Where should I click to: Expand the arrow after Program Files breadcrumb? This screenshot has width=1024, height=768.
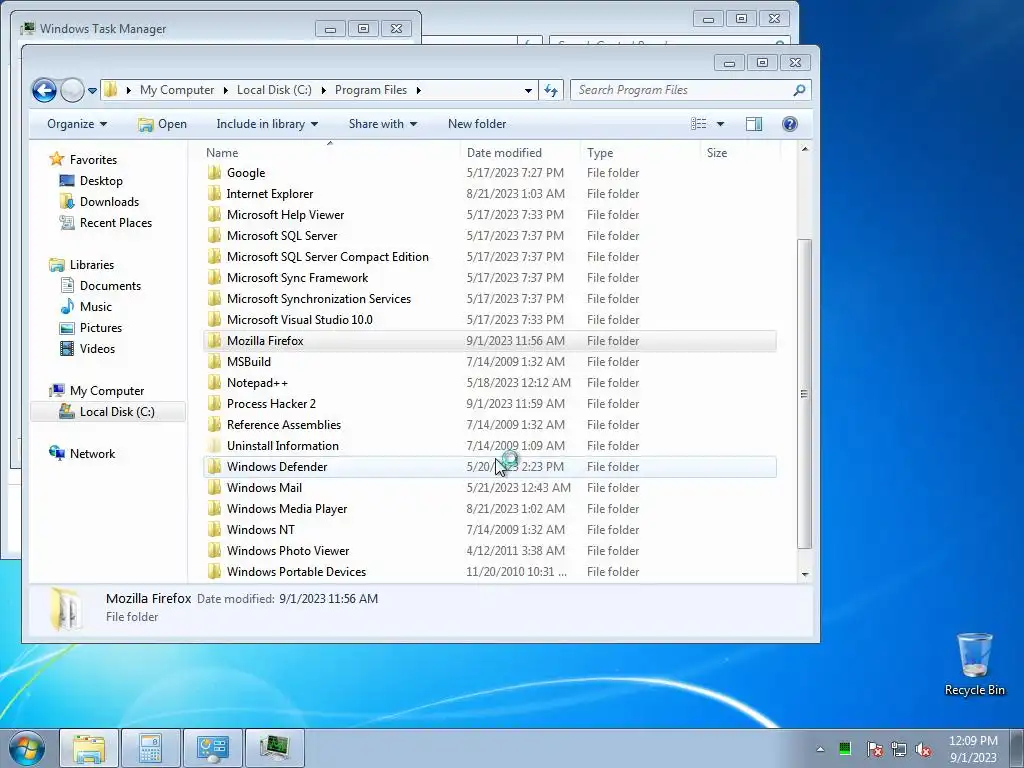coord(419,90)
